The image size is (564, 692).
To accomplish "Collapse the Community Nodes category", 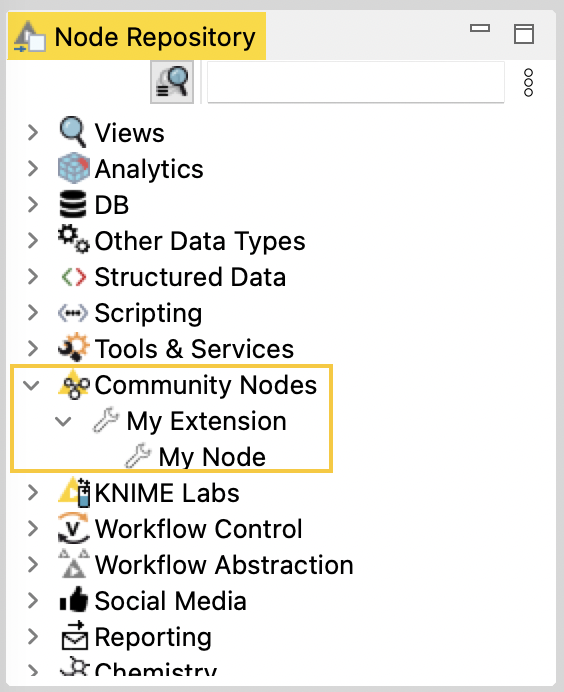I will point(31,385).
